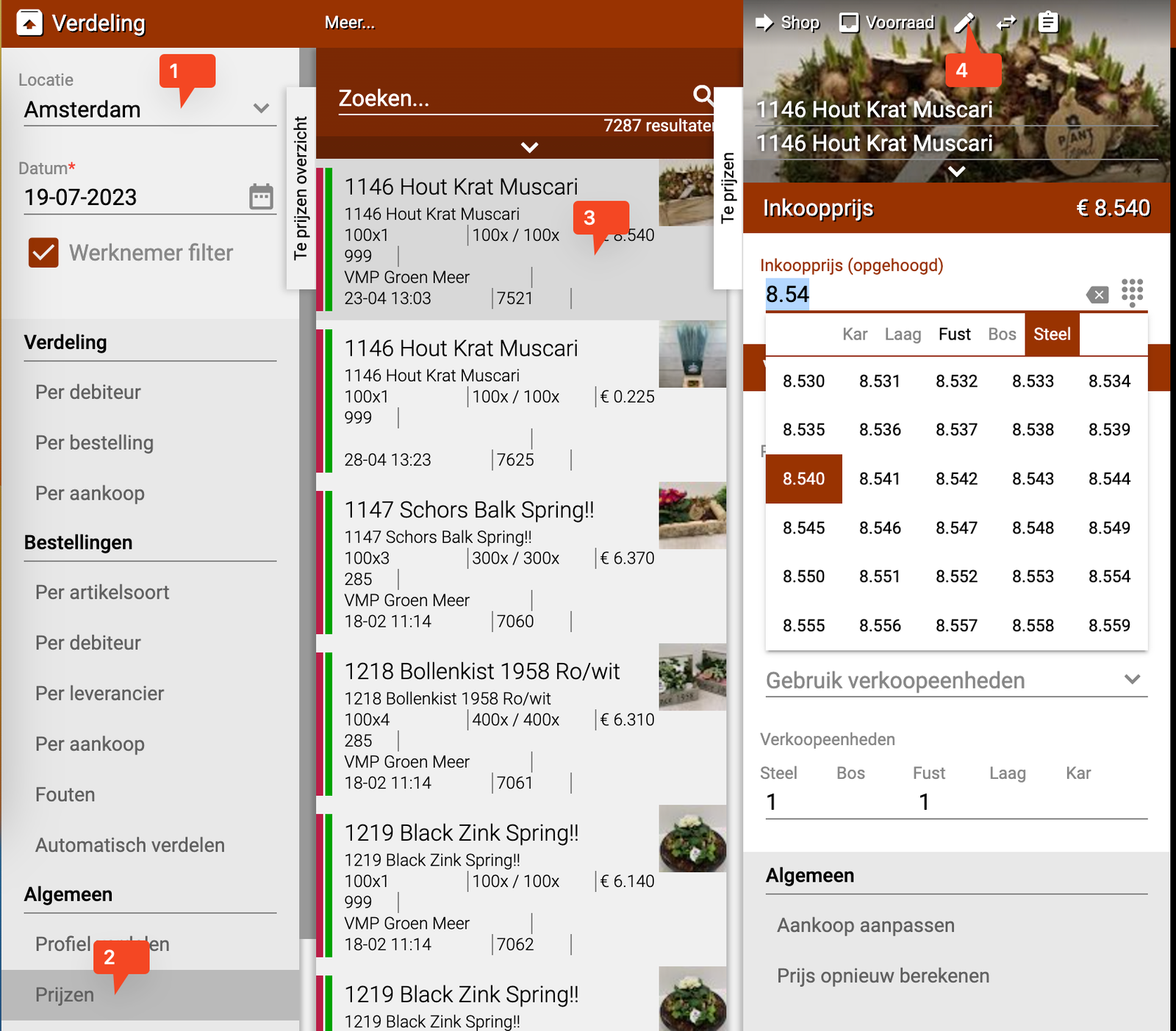The width and height of the screenshot is (1176, 1031).
Task: Click the search magnifier icon
Action: pyautogui.click(x=703, y=95)
